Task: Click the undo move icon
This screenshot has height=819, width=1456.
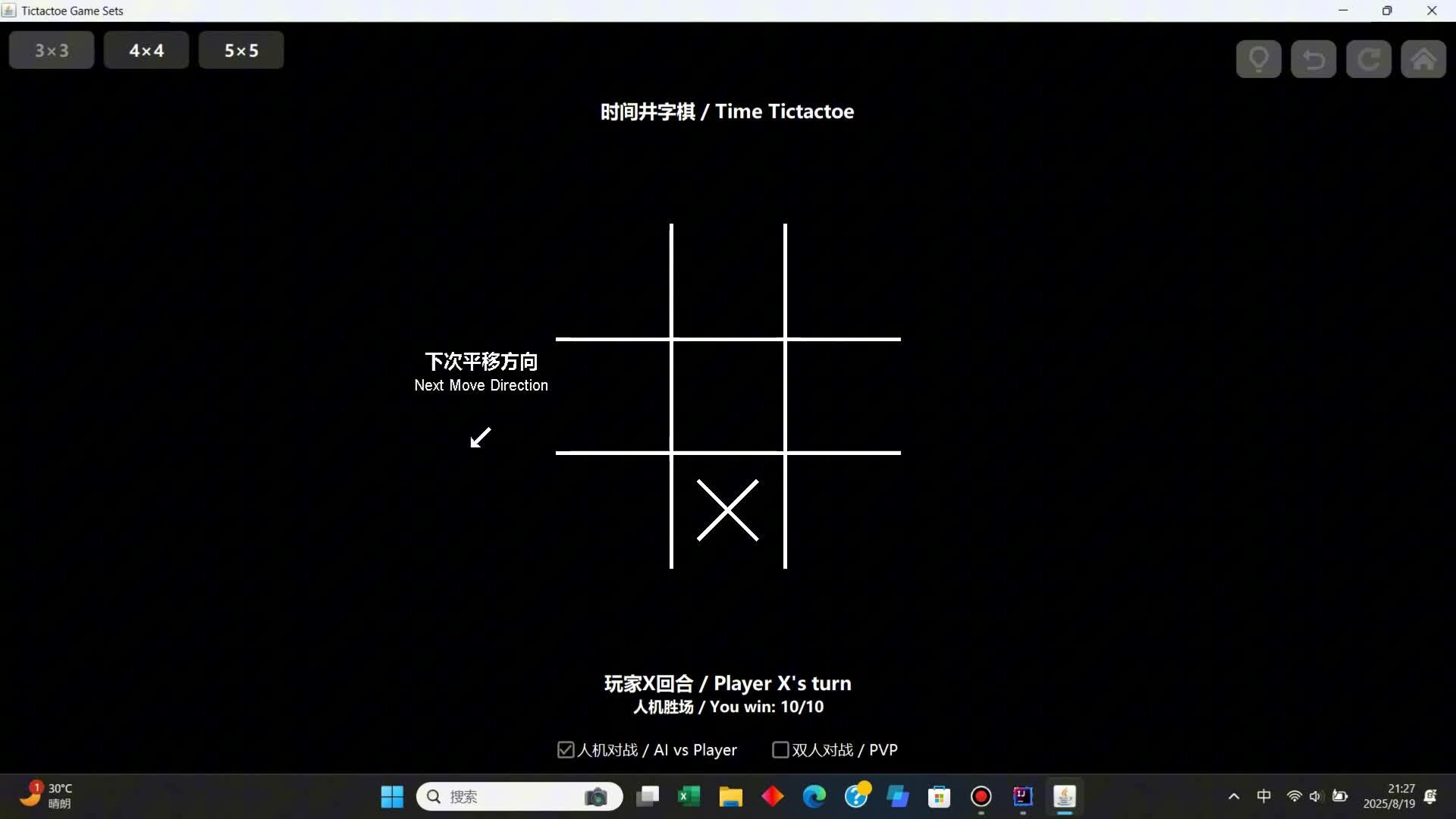Action: [1313, 59]
